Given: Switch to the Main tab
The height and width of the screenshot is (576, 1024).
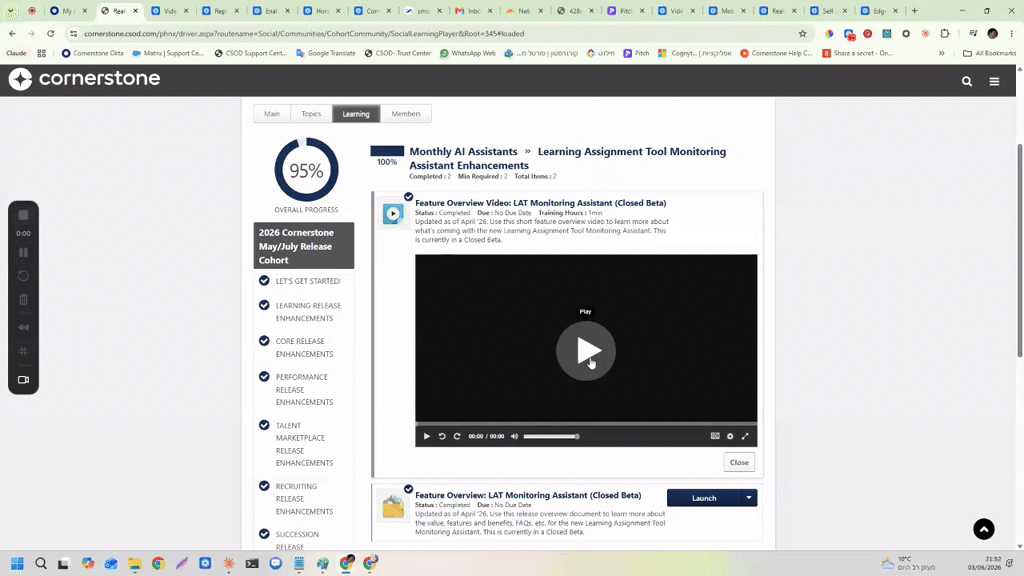Looking at the screenshot, I should click(272, 114).
